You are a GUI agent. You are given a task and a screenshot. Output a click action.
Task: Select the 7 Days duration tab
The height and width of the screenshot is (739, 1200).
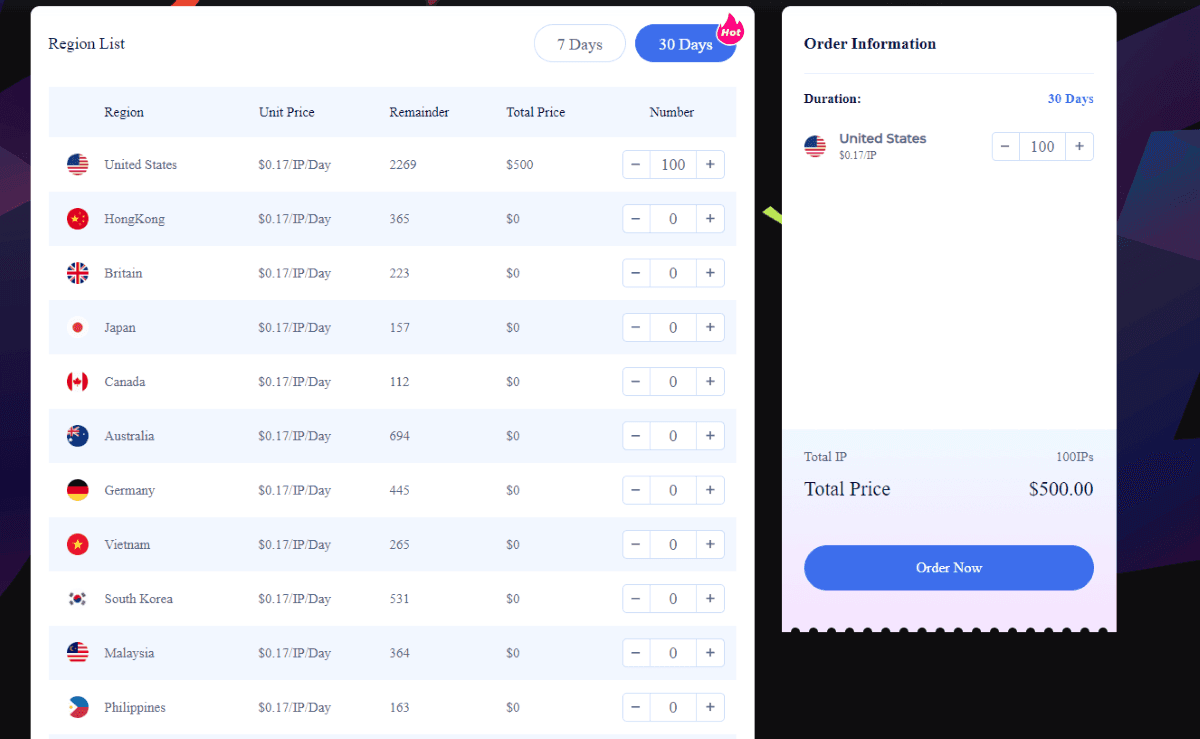tap(580, 44)
